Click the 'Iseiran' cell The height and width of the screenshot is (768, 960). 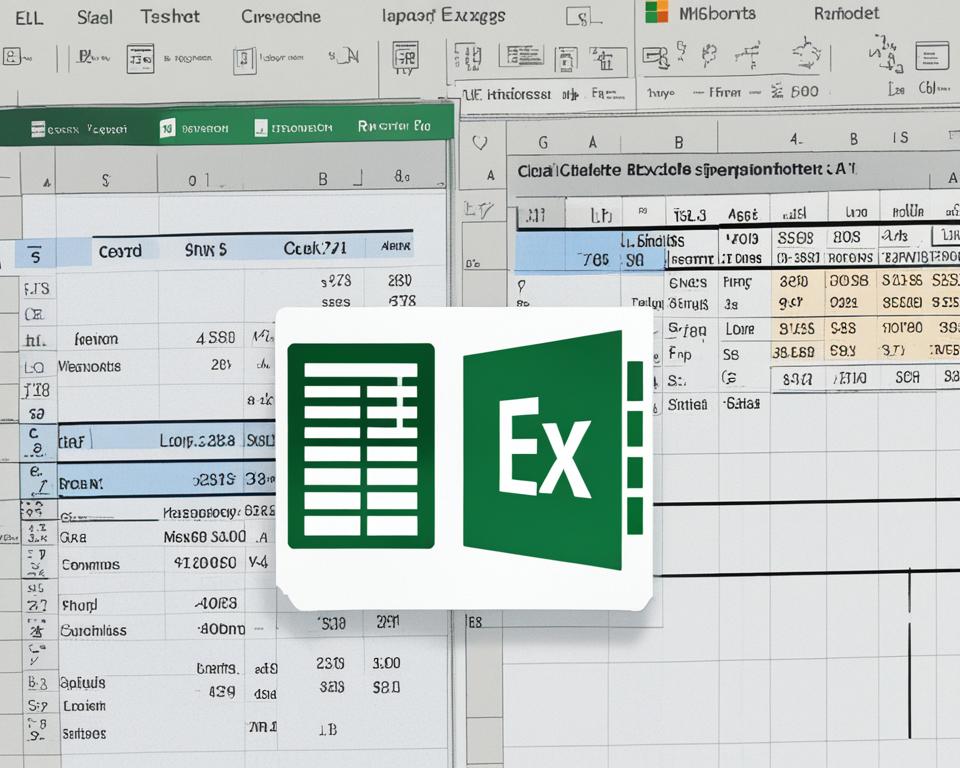click(96, 339)
